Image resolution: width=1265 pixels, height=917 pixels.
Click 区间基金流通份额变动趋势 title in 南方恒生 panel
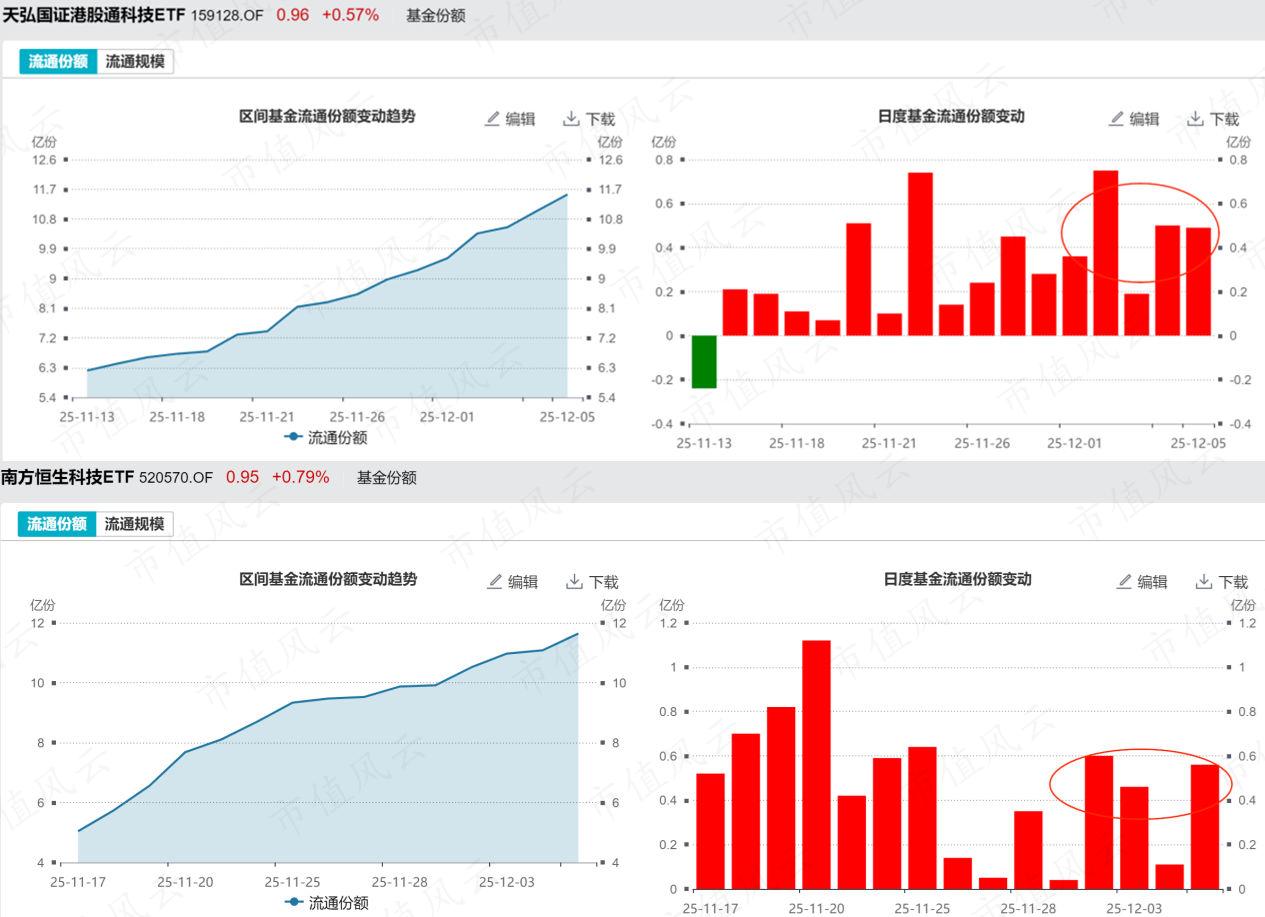tap(328, 578)
